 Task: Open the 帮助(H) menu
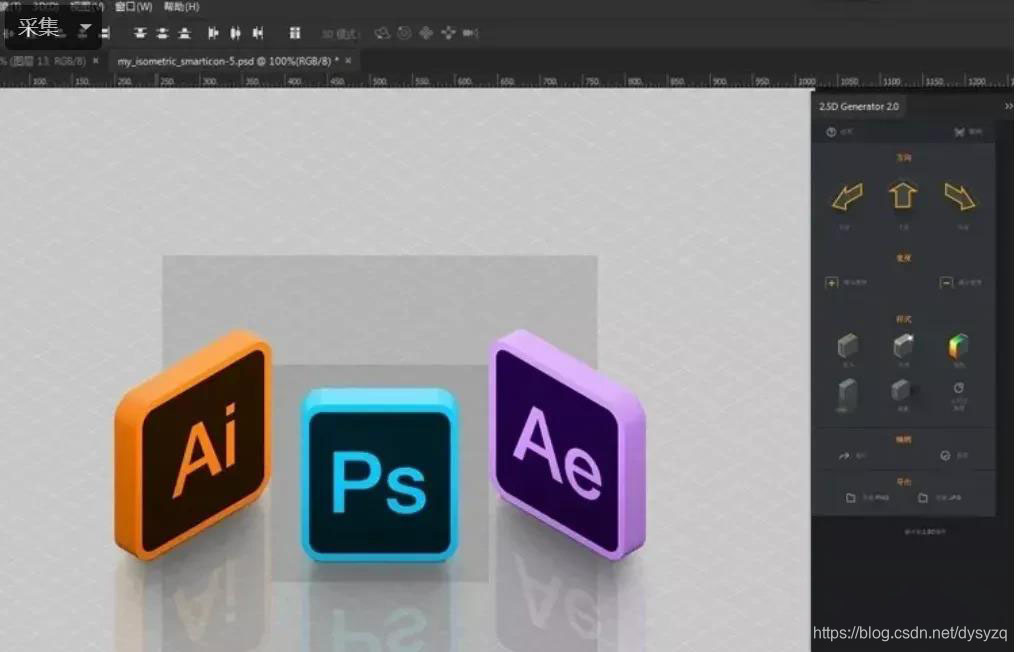pos(181,7)
